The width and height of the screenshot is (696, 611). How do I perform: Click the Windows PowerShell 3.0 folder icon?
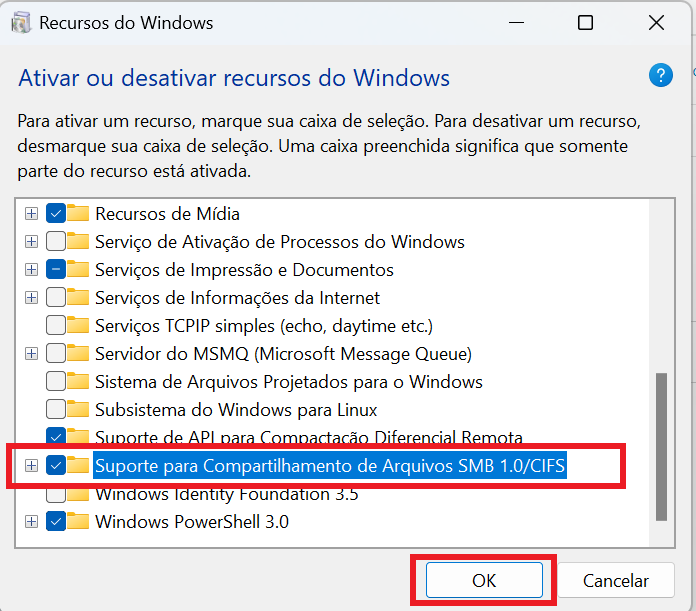tap(79, 521)
